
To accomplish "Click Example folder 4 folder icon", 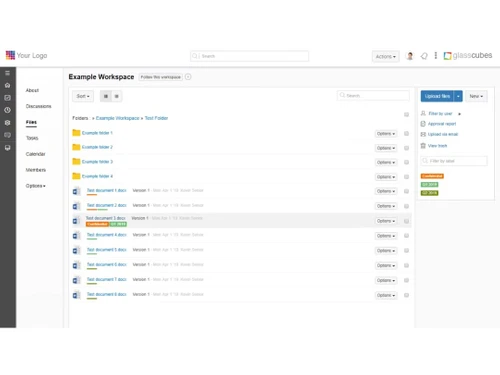I will click(x=76, y=176).
